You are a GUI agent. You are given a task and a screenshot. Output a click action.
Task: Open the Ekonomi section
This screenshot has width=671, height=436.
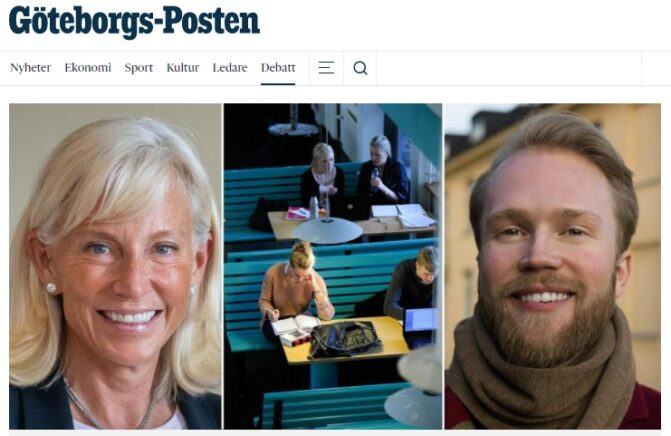[x=88, y=68]
